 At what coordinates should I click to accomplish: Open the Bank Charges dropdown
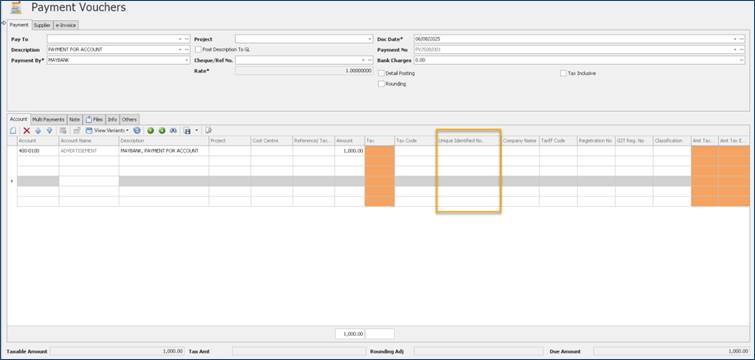(742, 61)
